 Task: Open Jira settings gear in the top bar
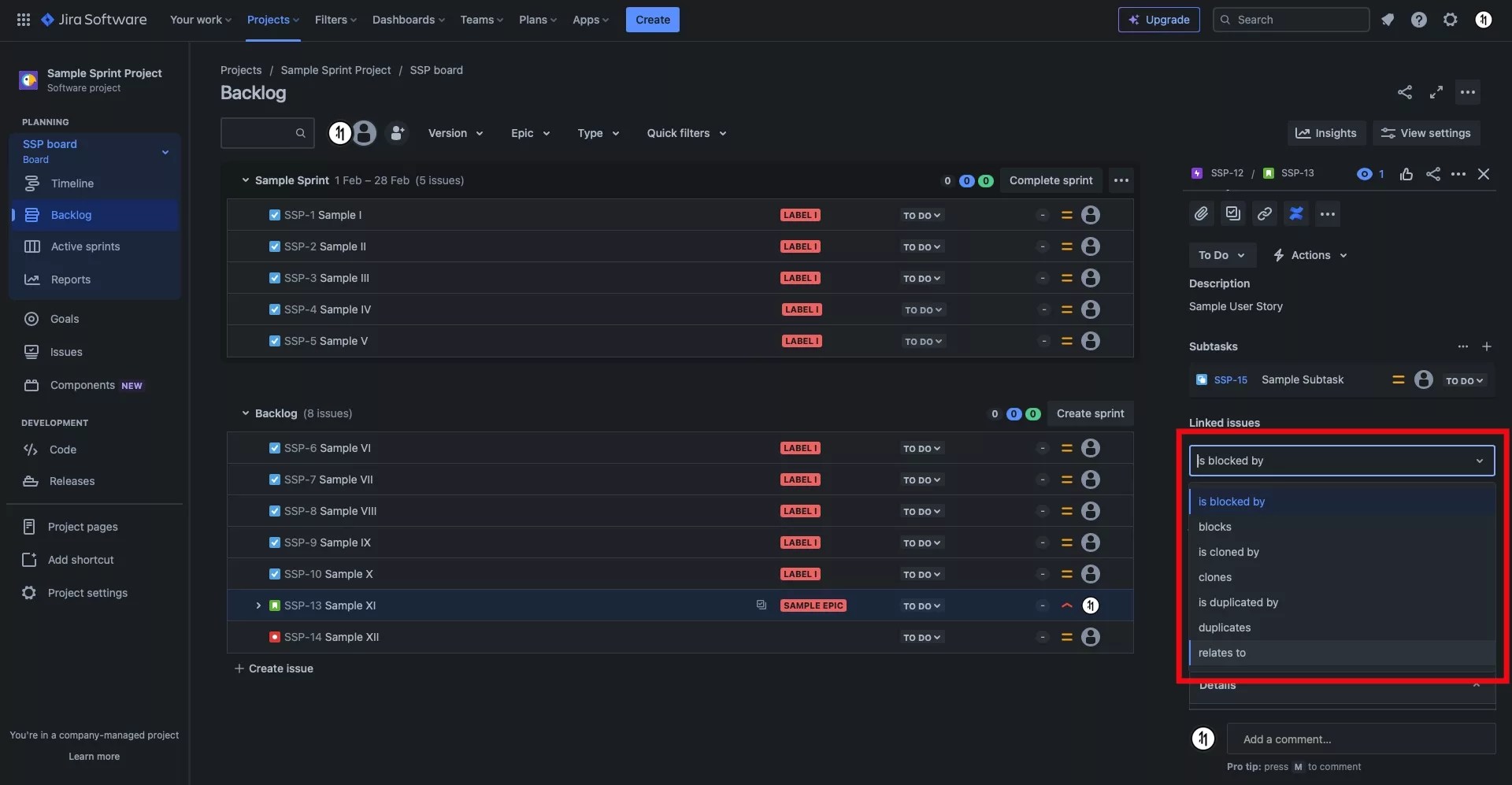(1451, 19)
